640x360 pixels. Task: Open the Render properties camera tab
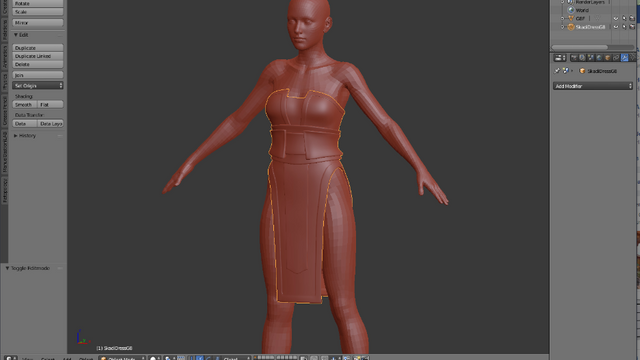(x=574, y=58)
